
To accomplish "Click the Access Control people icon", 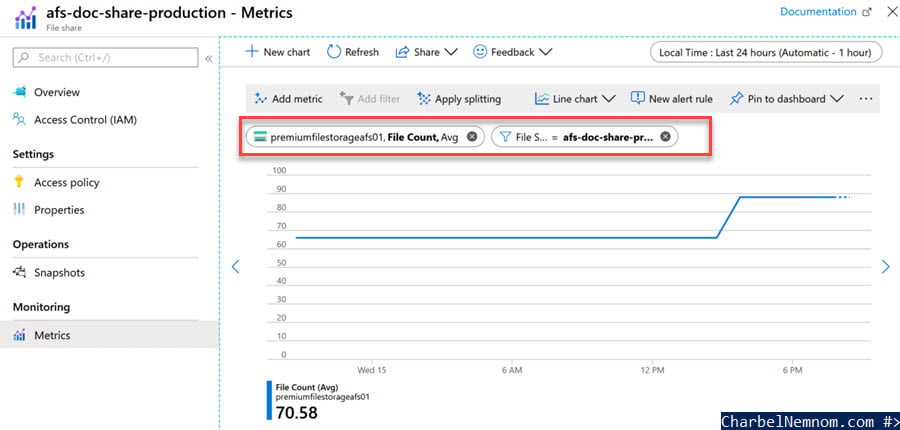I will 20,119.
